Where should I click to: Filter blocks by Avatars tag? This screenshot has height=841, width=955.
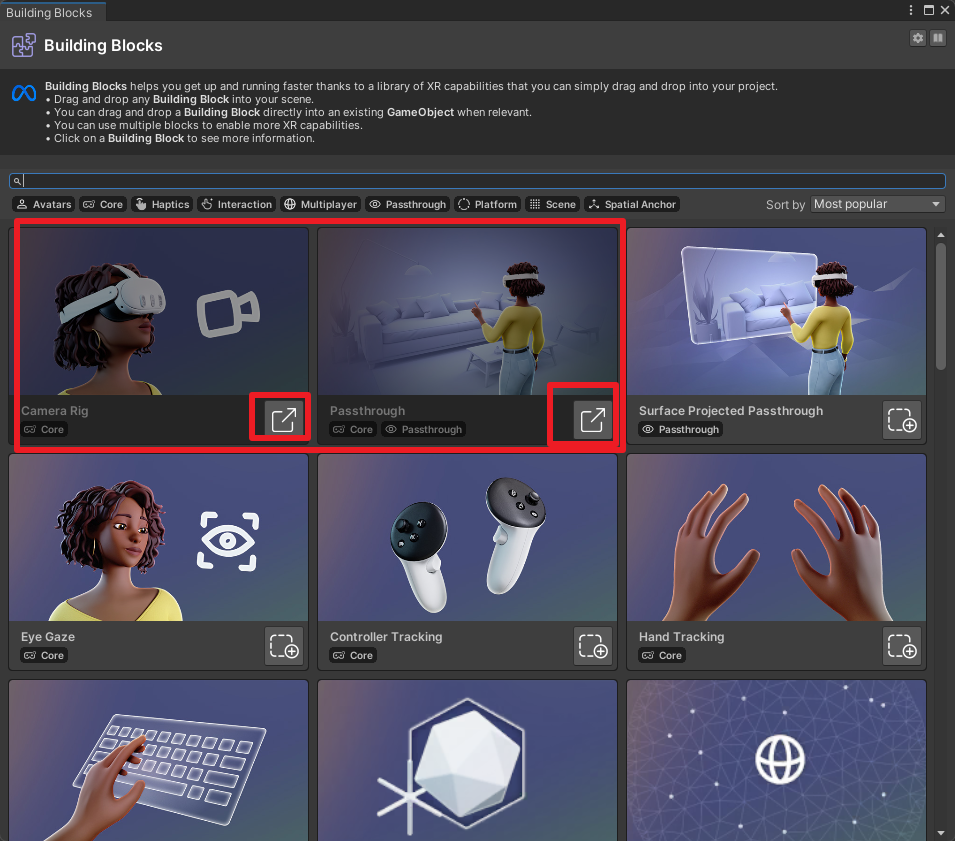coord(44,205)
